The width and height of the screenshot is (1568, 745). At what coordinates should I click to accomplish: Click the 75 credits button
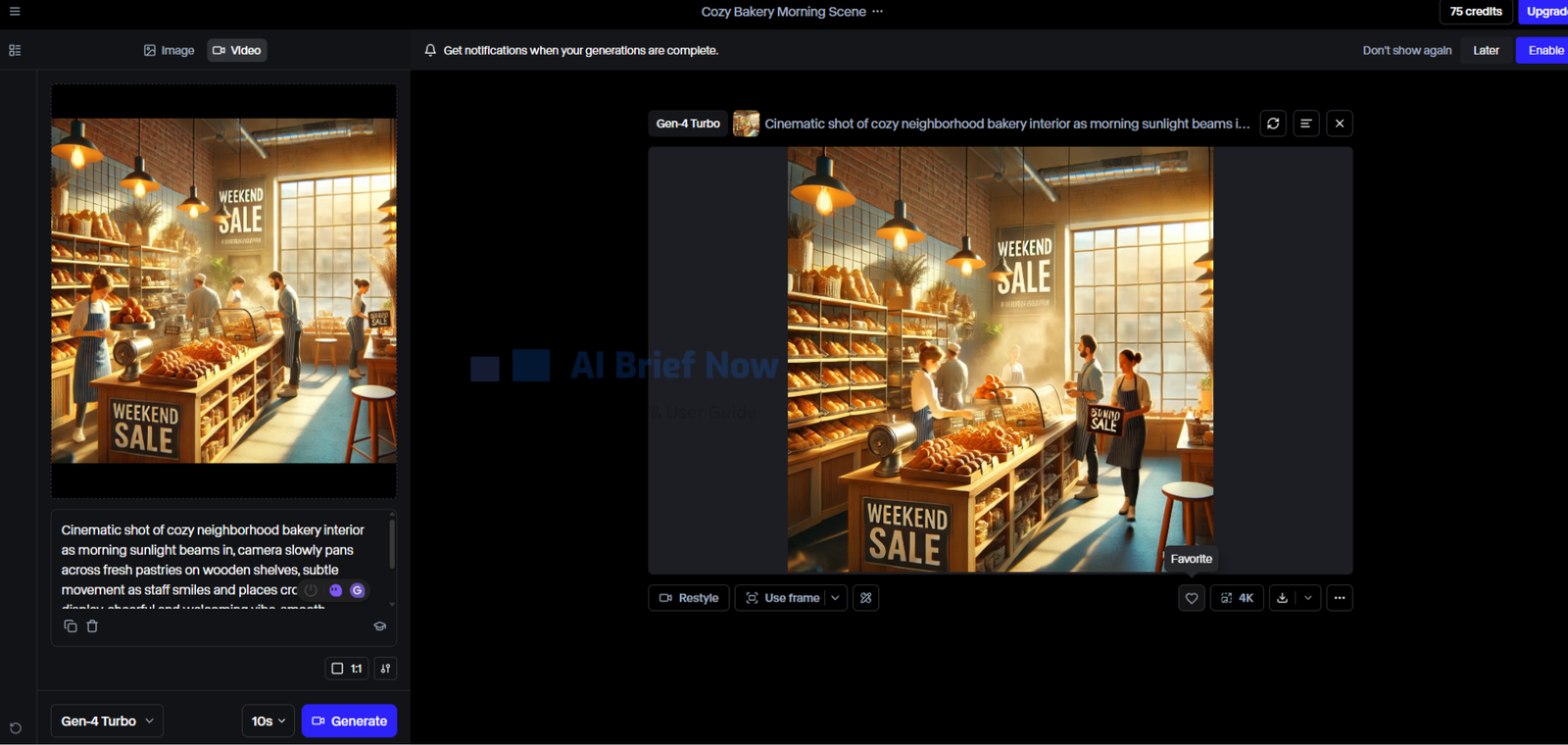click(x=1476, y=12)
